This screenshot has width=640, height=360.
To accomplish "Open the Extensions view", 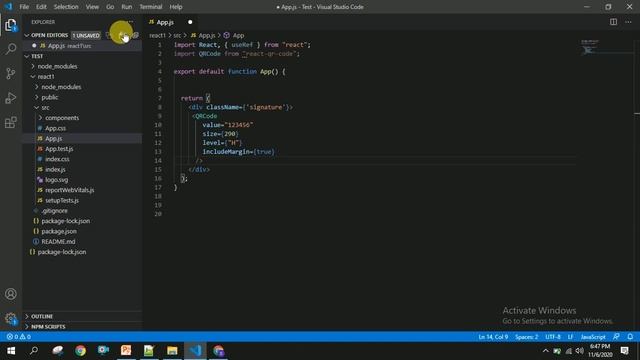I will [x=11, y=122].
